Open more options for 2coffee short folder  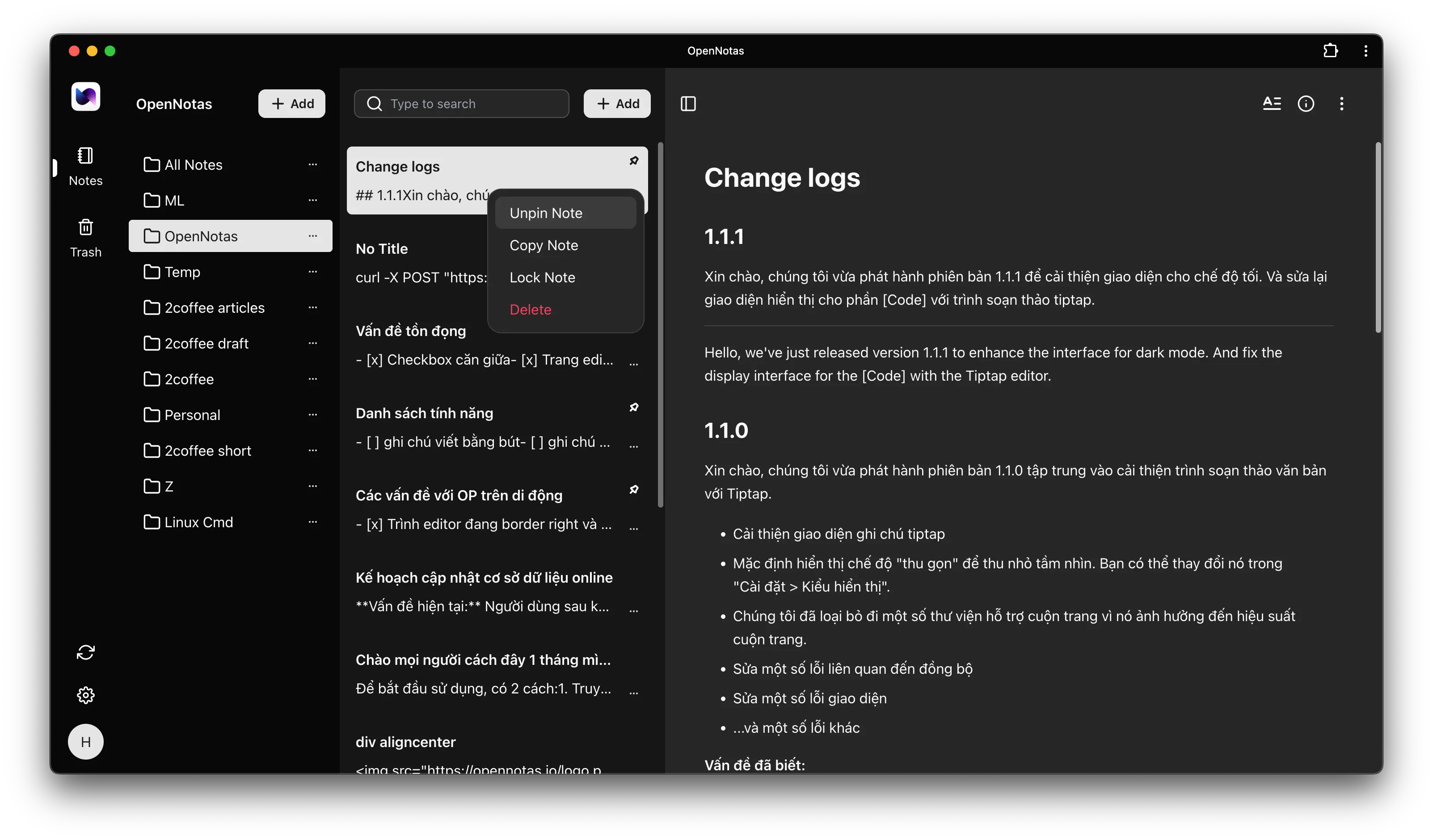coord(312,451)
